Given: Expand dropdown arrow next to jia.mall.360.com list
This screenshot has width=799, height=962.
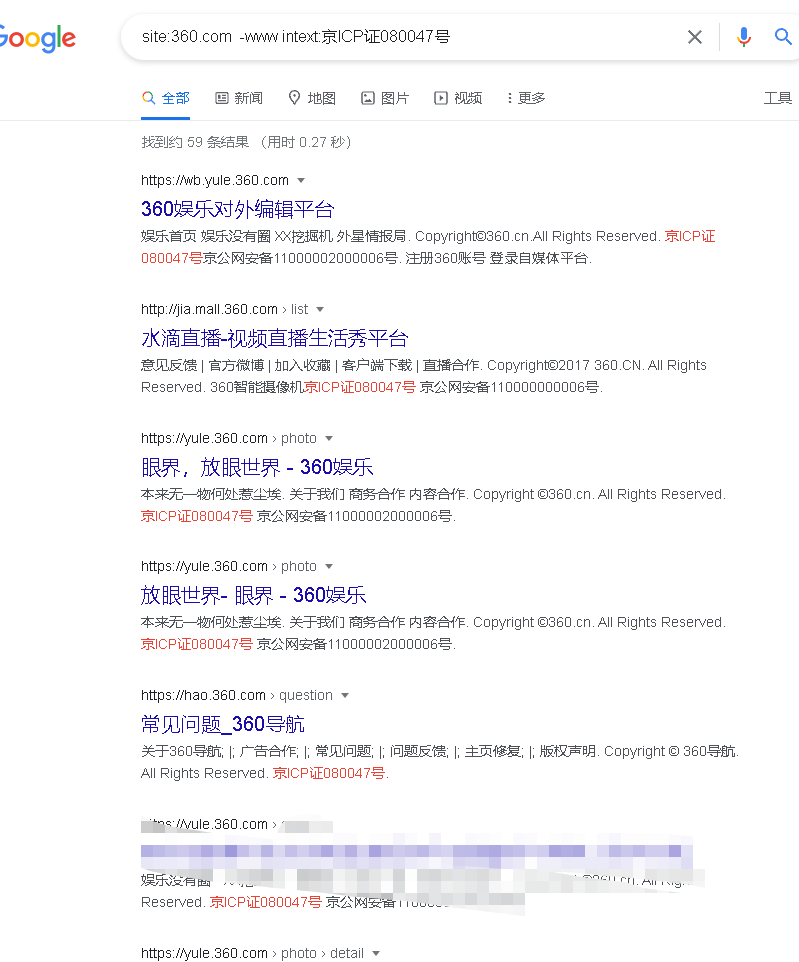Looking at the screenshot, I should point(320,309).
